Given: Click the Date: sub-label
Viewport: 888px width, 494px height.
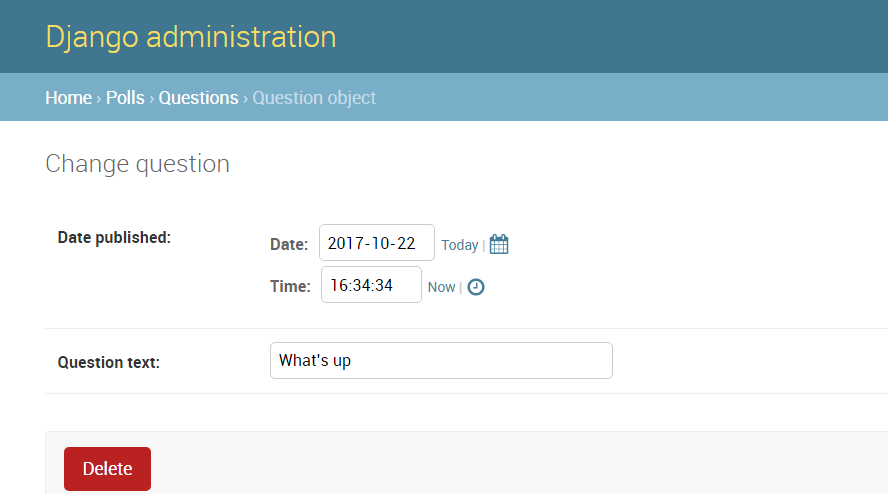Looking at the screenshot, I should [289, 244].
